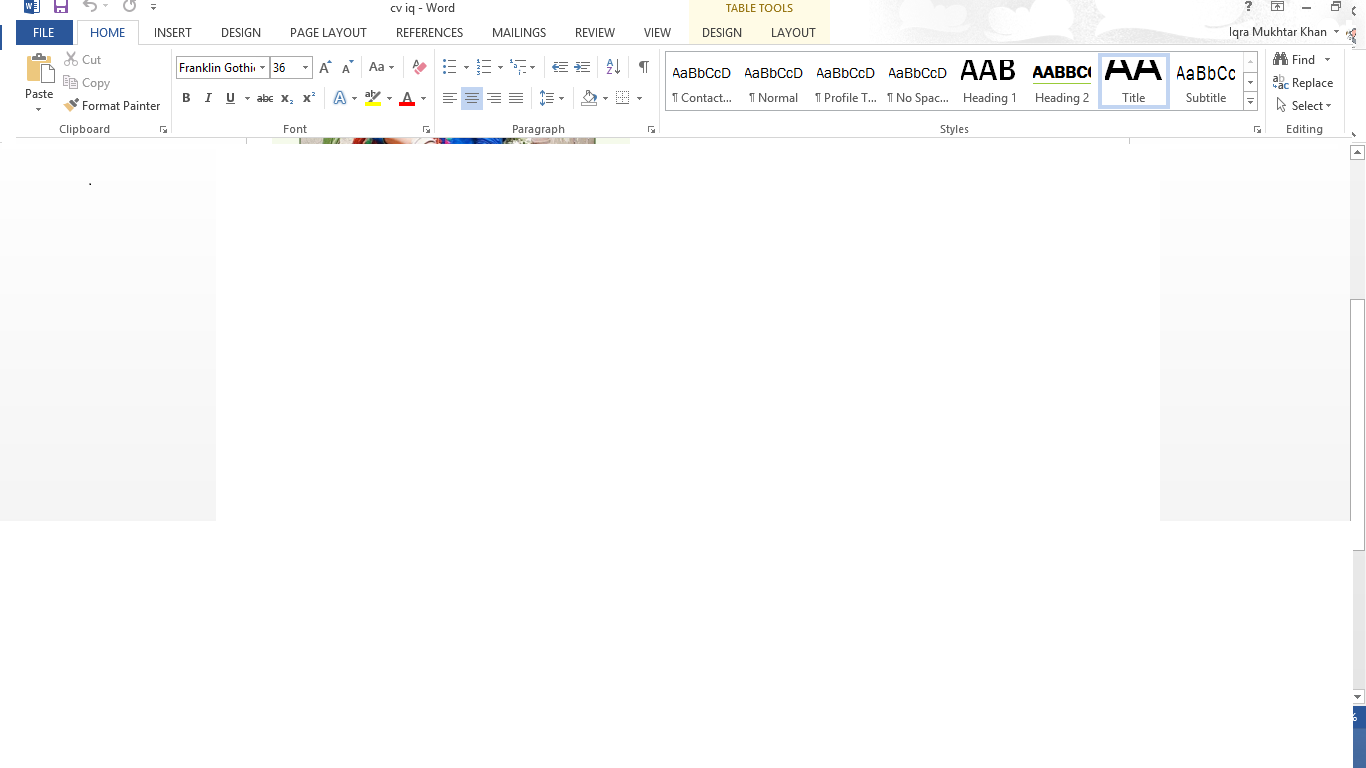Viewport: 1366px width, 768px height.
Task: Toggle Bold formatting
Action: coord(186,98)
